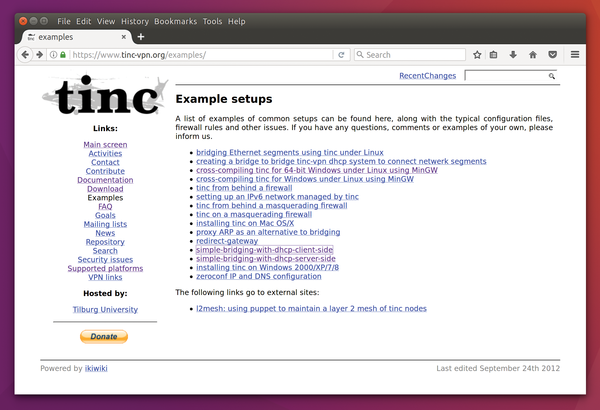This screenshot has height=410, width=600.
Task: Open the Tools menu
Action: point(212,21)
